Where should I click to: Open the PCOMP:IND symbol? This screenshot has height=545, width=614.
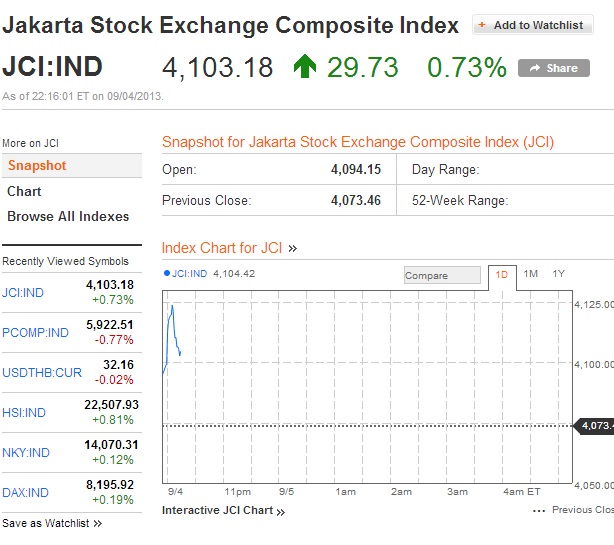[35, 333]
